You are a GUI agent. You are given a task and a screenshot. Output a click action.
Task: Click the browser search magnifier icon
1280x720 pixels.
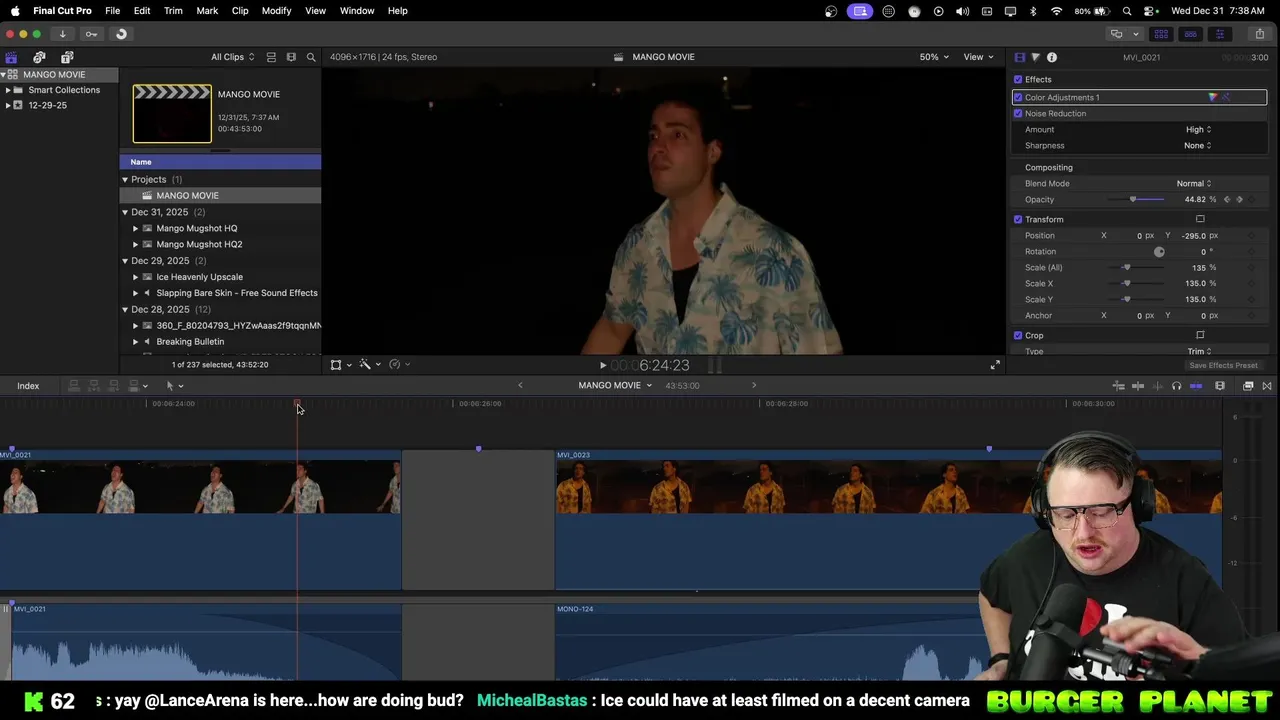[311, 57]
